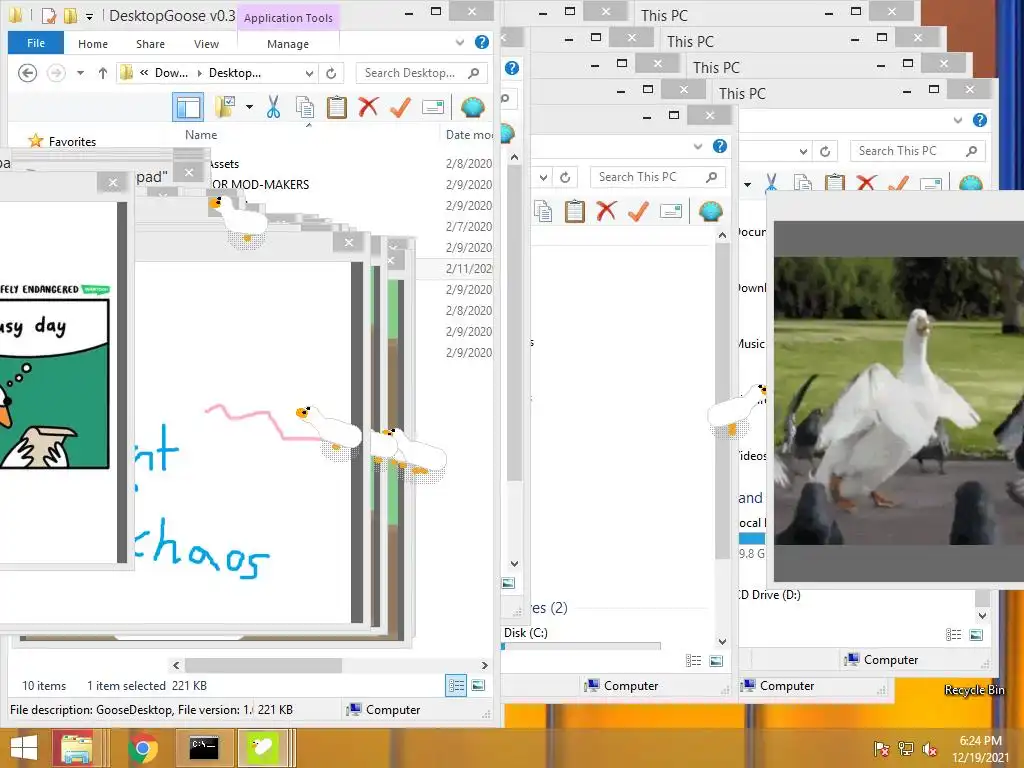The width and height of the screenshot is (1024, 768).
Task: Open the address bar history dropdown in DesktopGoose window
Action: 310,73
